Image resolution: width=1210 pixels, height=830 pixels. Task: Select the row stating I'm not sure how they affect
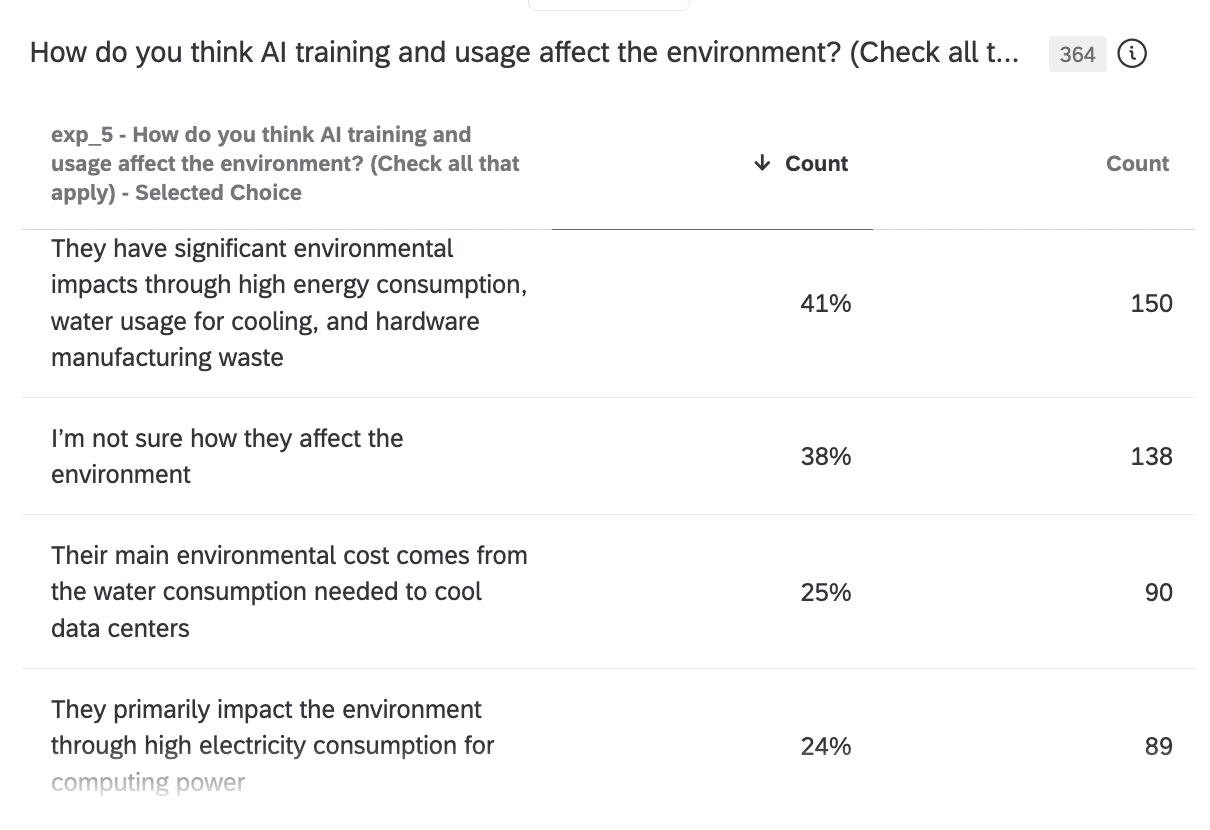click(227, 456)
